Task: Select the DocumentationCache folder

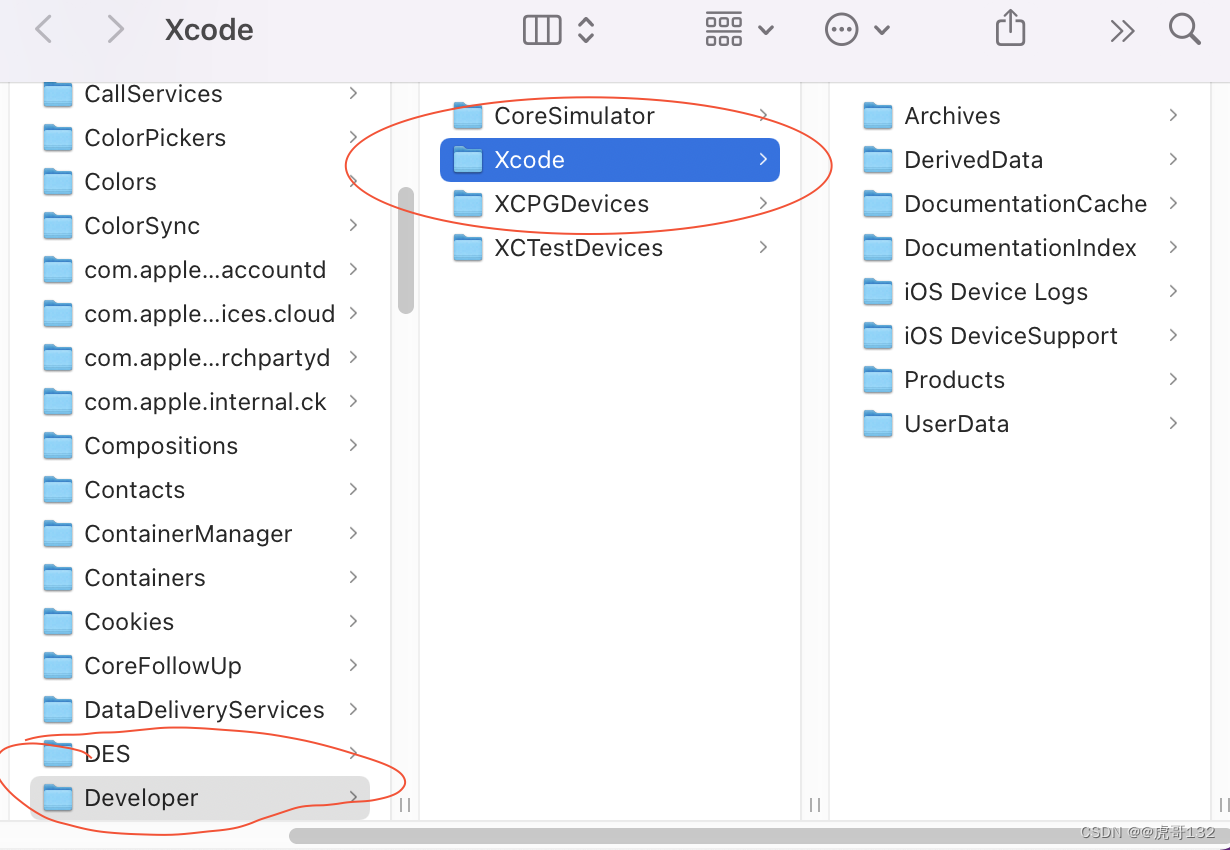Action: pos(1020,204)
